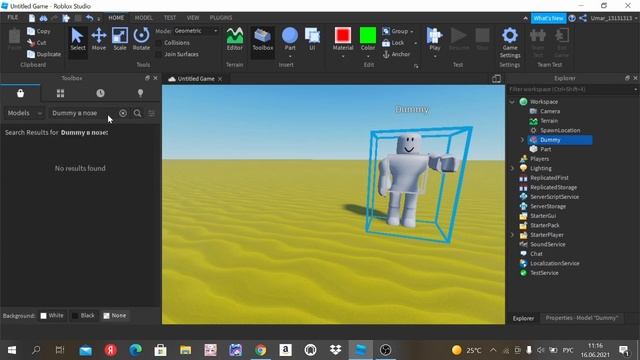Click the New file icon
The image size is (640, 360).
[31, 18]
